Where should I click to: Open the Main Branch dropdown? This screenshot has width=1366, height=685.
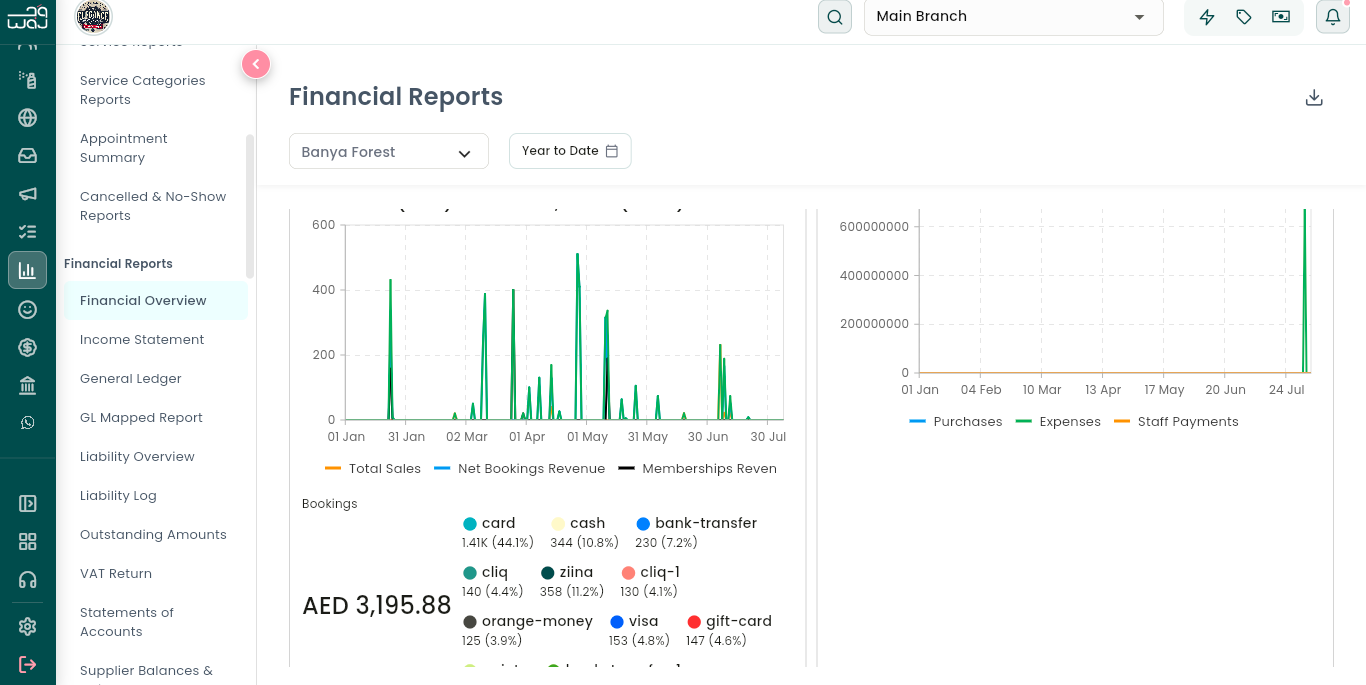pos(1014,17)
